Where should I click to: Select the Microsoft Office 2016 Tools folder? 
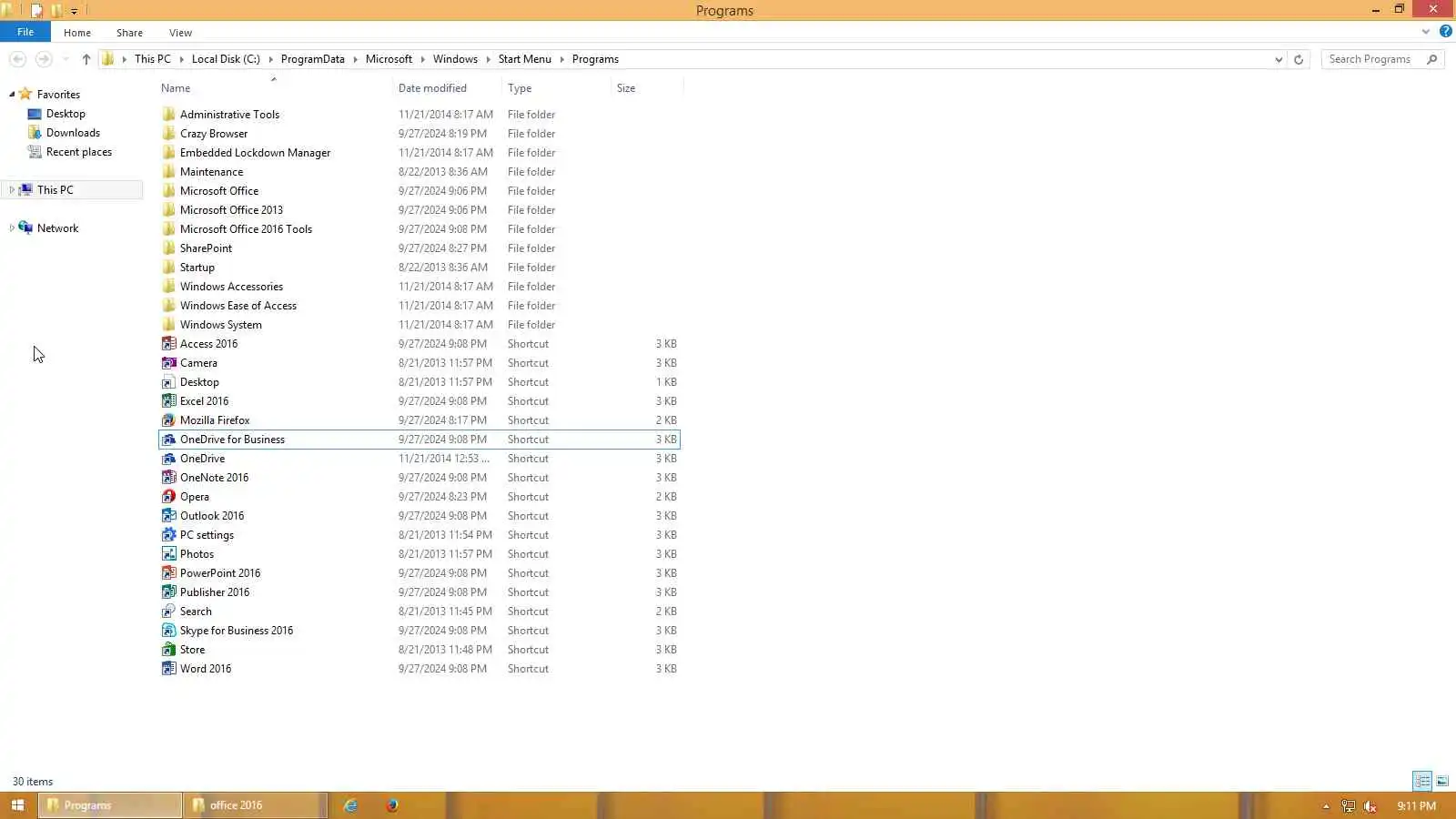tap(419, 229)
